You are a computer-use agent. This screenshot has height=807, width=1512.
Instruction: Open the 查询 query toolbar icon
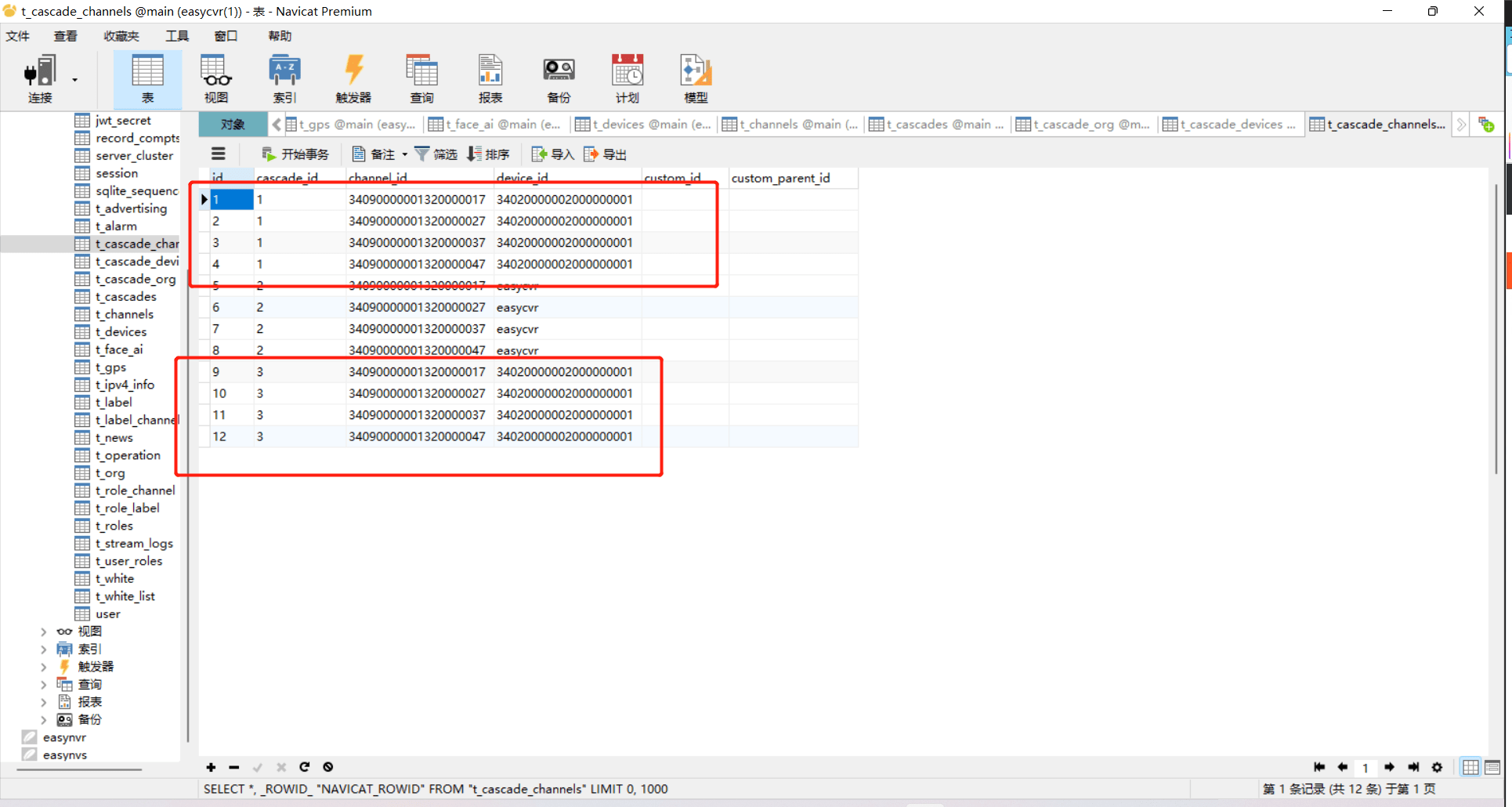click(421, 78)
